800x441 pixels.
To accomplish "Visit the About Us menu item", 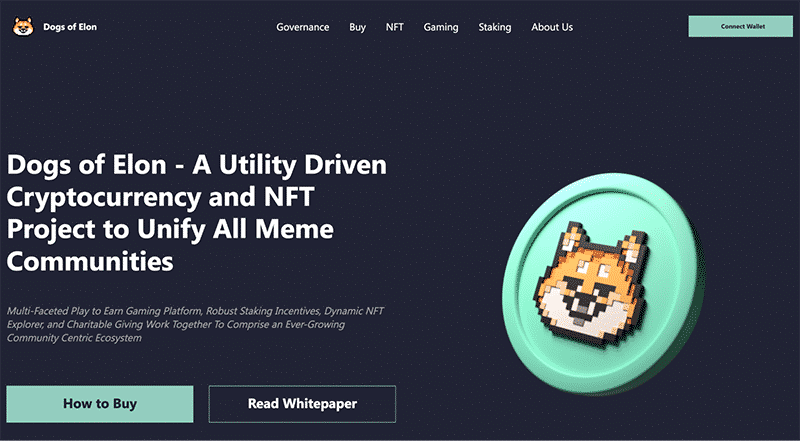I will (552, 27).
